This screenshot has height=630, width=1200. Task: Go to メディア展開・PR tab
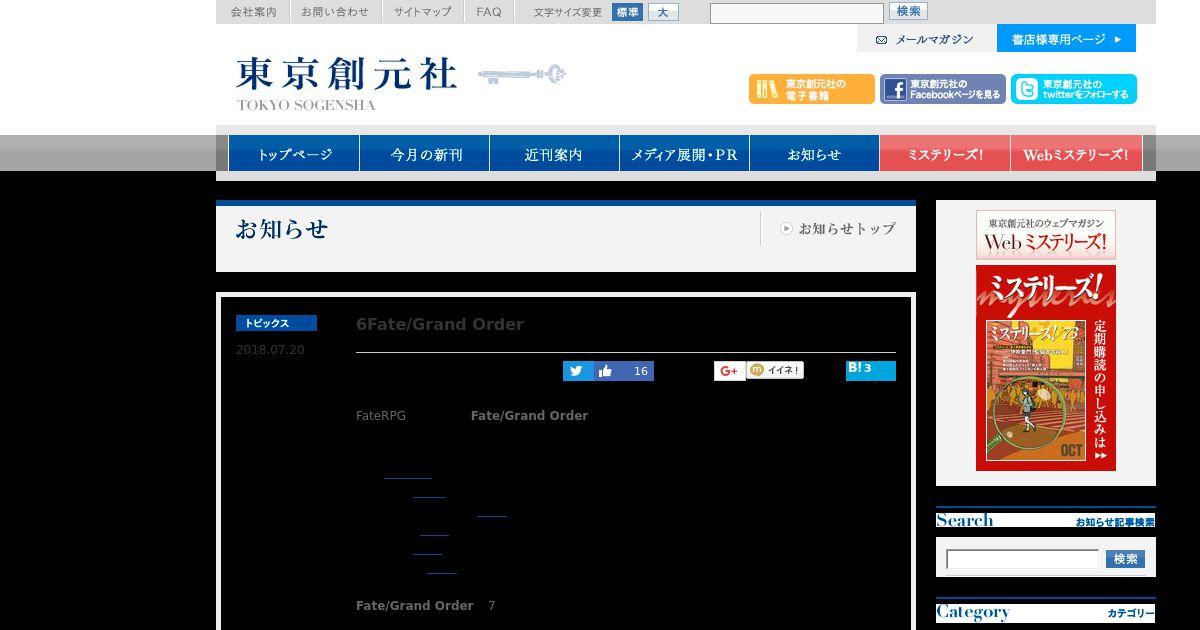(684, 154)
